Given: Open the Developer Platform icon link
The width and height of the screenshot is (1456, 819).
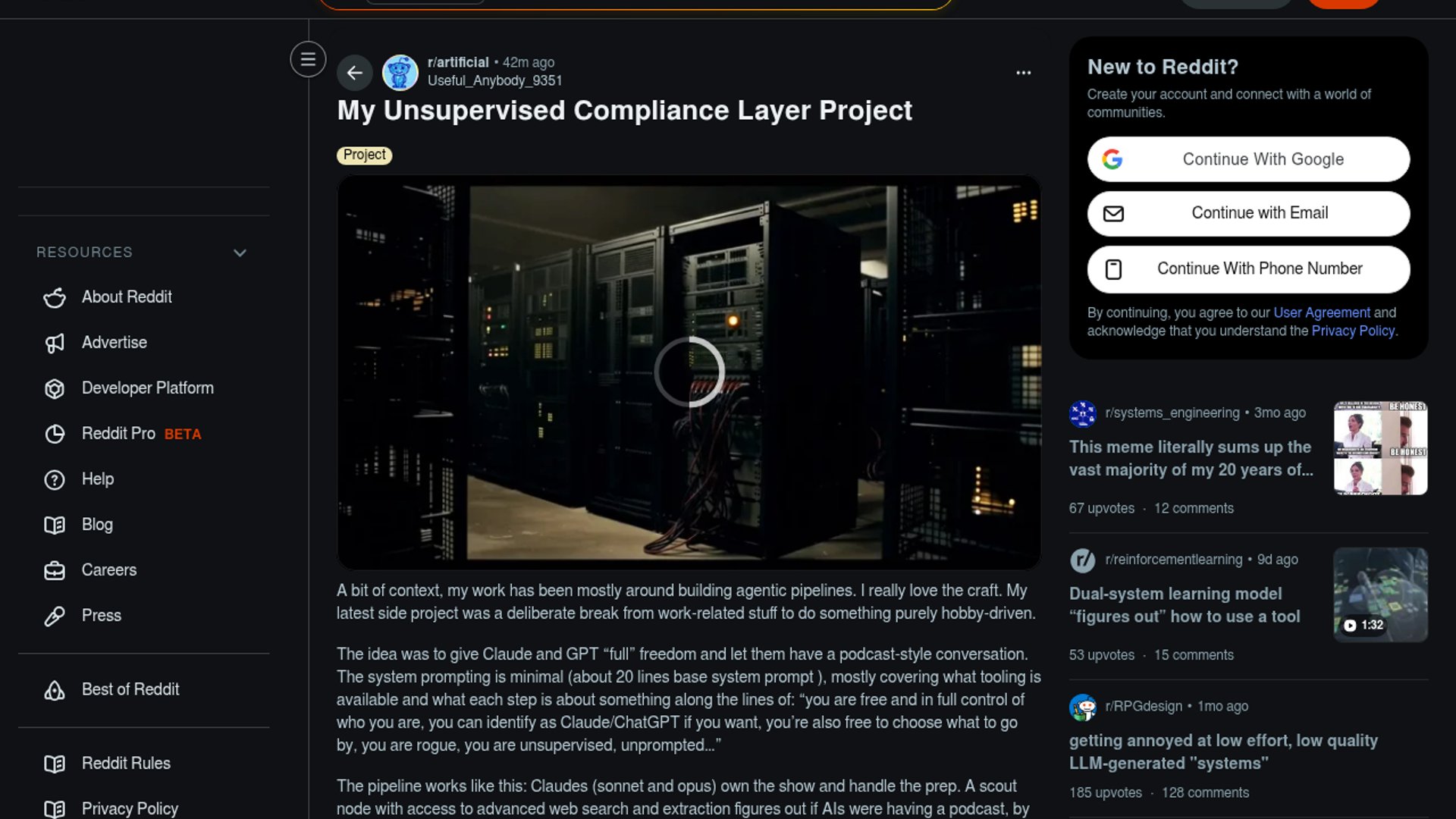Looking at the screenshot, I should [55, 388].
